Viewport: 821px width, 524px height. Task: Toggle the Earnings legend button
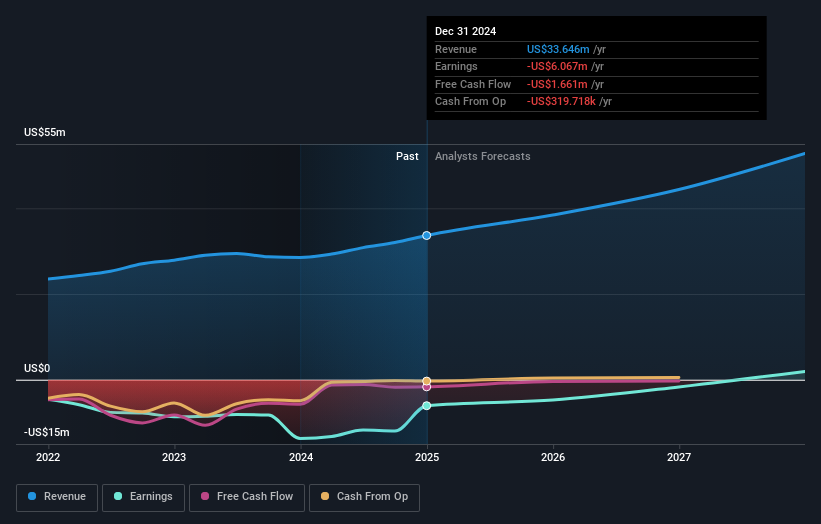click(143, 497)
